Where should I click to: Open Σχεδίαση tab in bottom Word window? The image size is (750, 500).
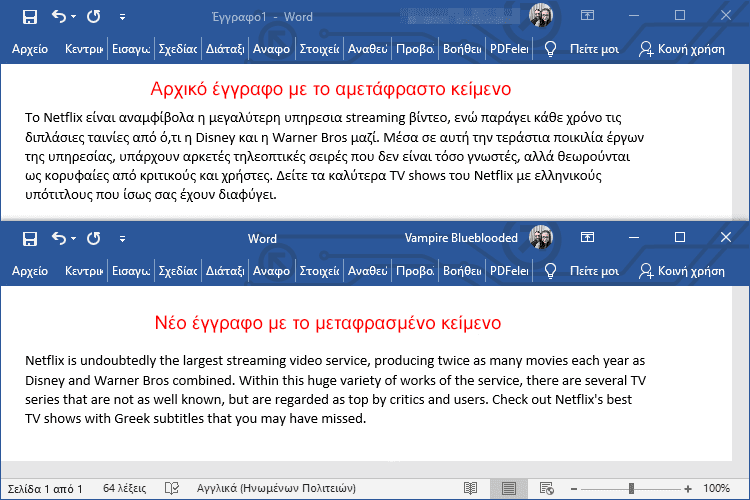(178, 271)
